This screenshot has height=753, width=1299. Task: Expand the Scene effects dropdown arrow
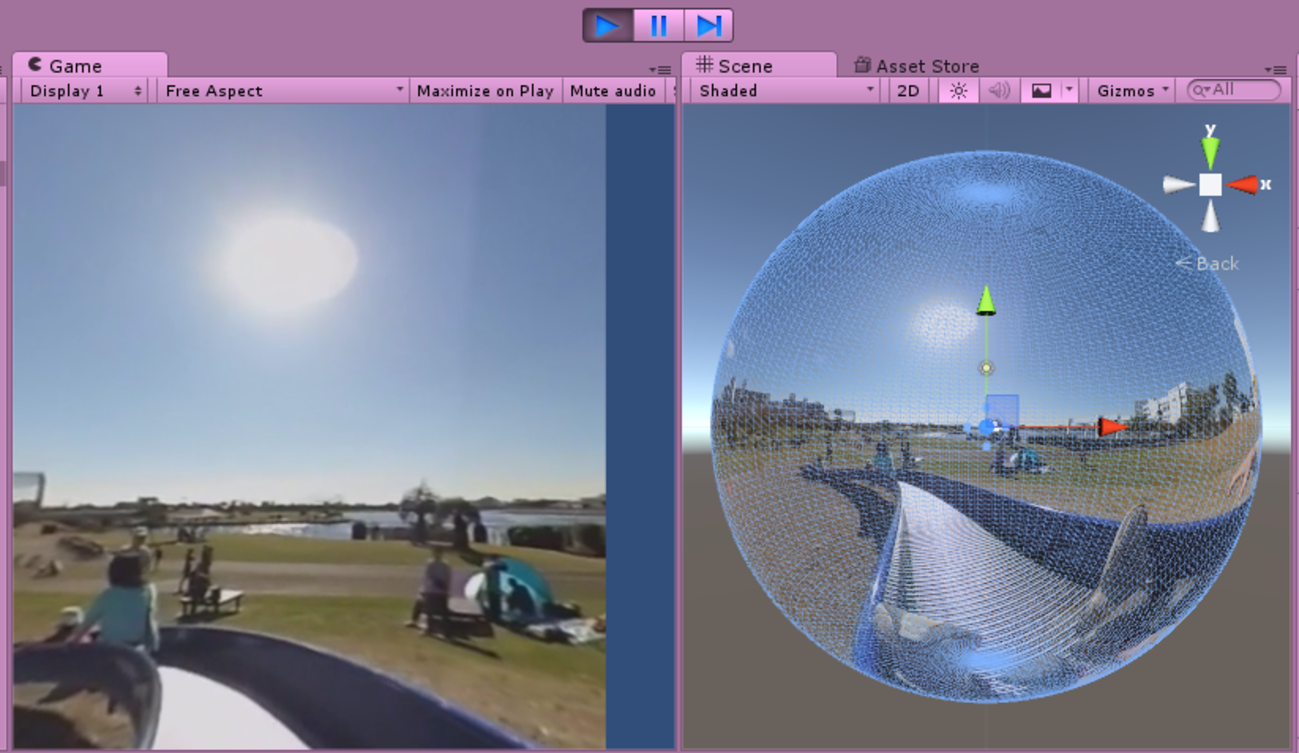1069,91
